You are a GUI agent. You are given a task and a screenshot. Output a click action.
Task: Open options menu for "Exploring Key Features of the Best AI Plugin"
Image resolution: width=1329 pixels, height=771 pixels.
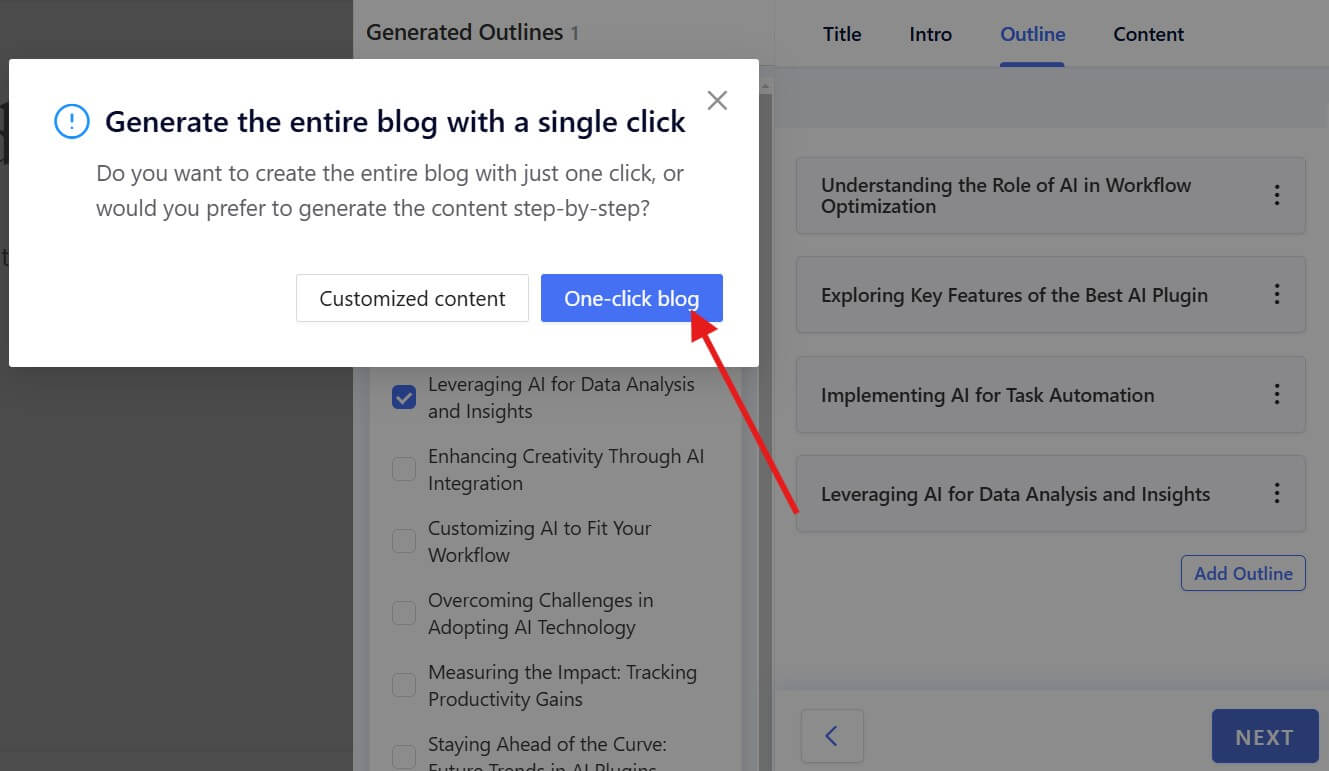point(1277,294)
